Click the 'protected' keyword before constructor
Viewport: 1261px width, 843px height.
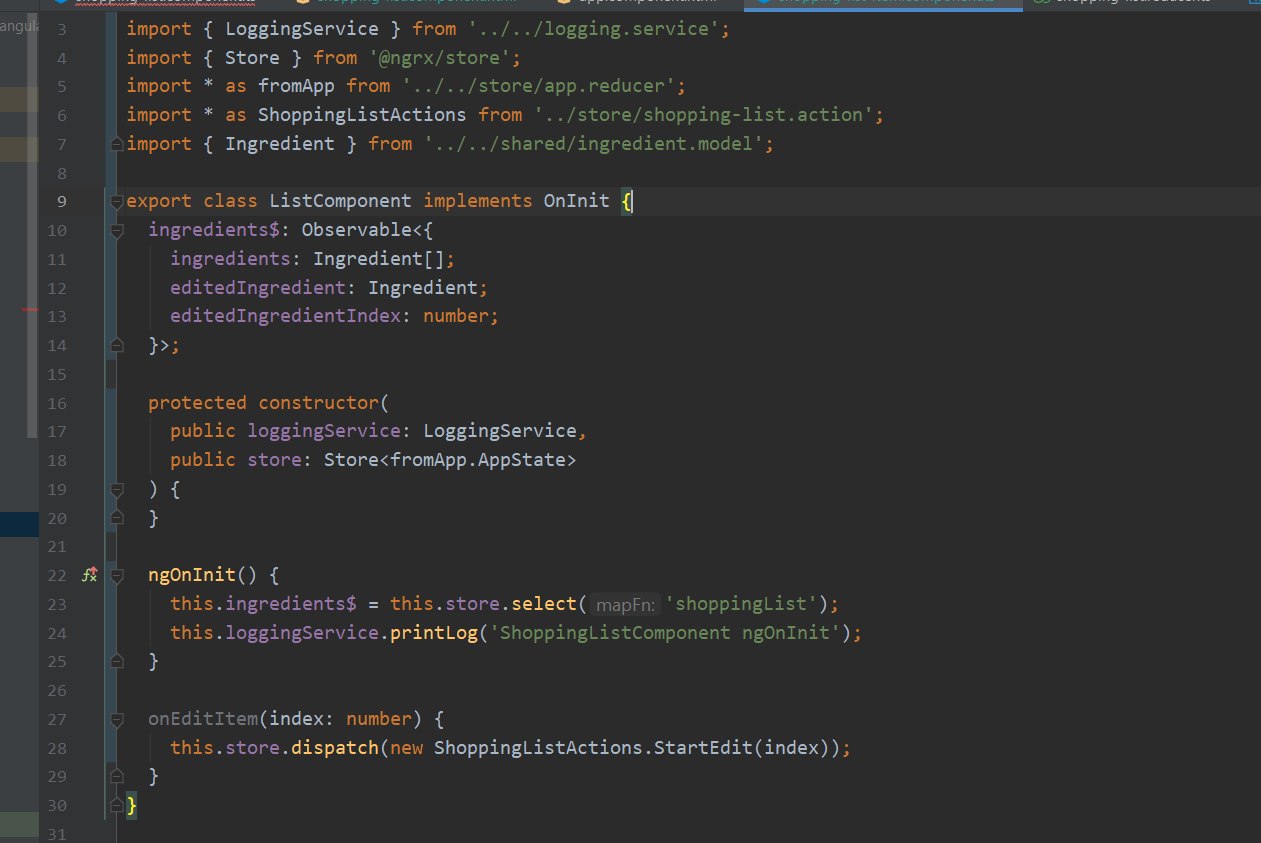(x=197, y=403)
